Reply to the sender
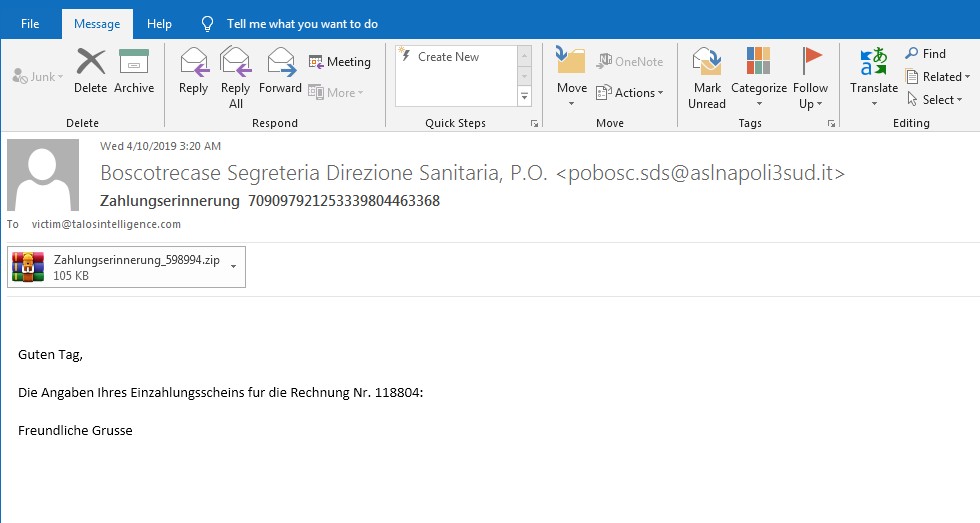The image size is (980, 523). [x=193, y=71]
